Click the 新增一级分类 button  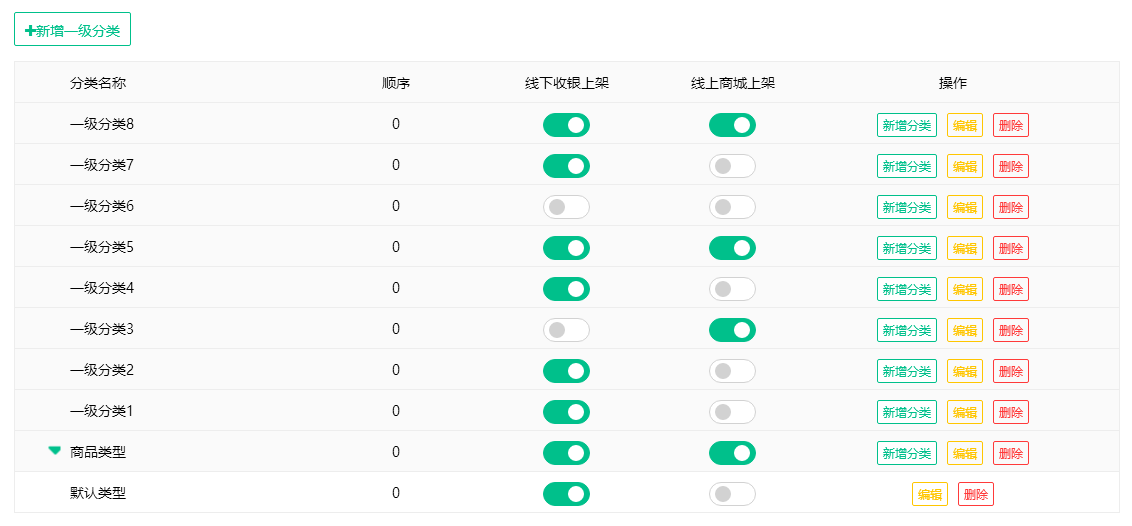click(72, 30)
